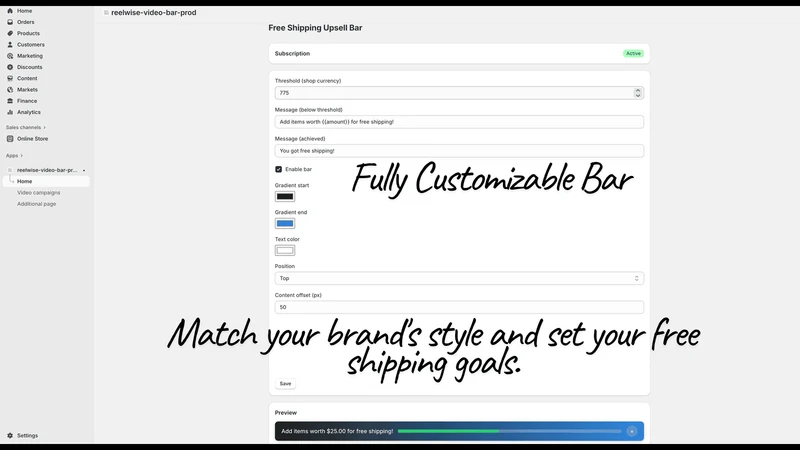Expand the Apps section chevron
800x450 pixels.
click(21, 155)
